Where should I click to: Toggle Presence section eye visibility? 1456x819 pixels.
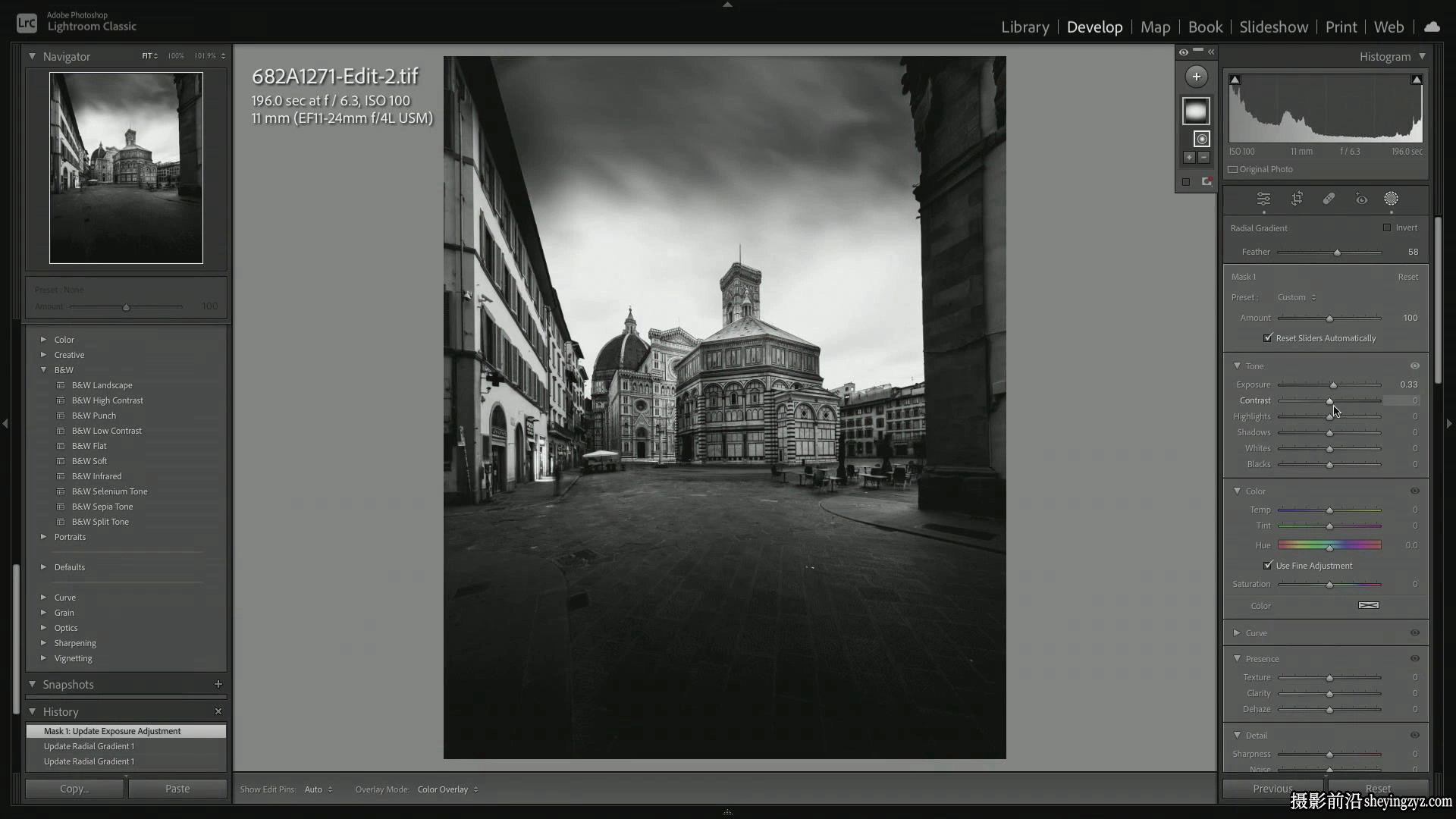tap(1415, 659)
